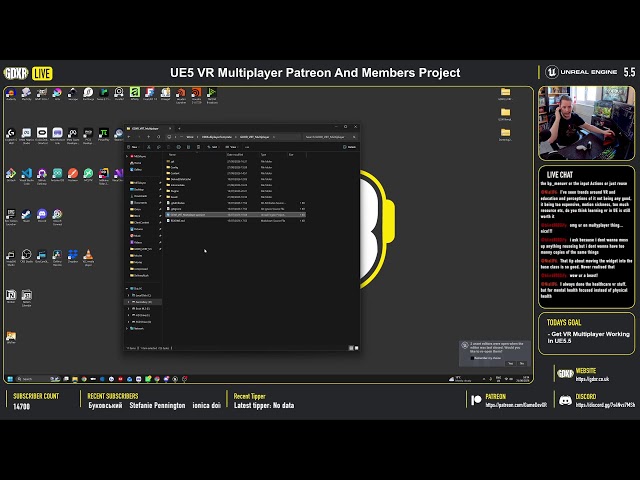Select the Config folder row
This screenshot has width=640, height=480.
pyautogui.click(x=236, y=167)
